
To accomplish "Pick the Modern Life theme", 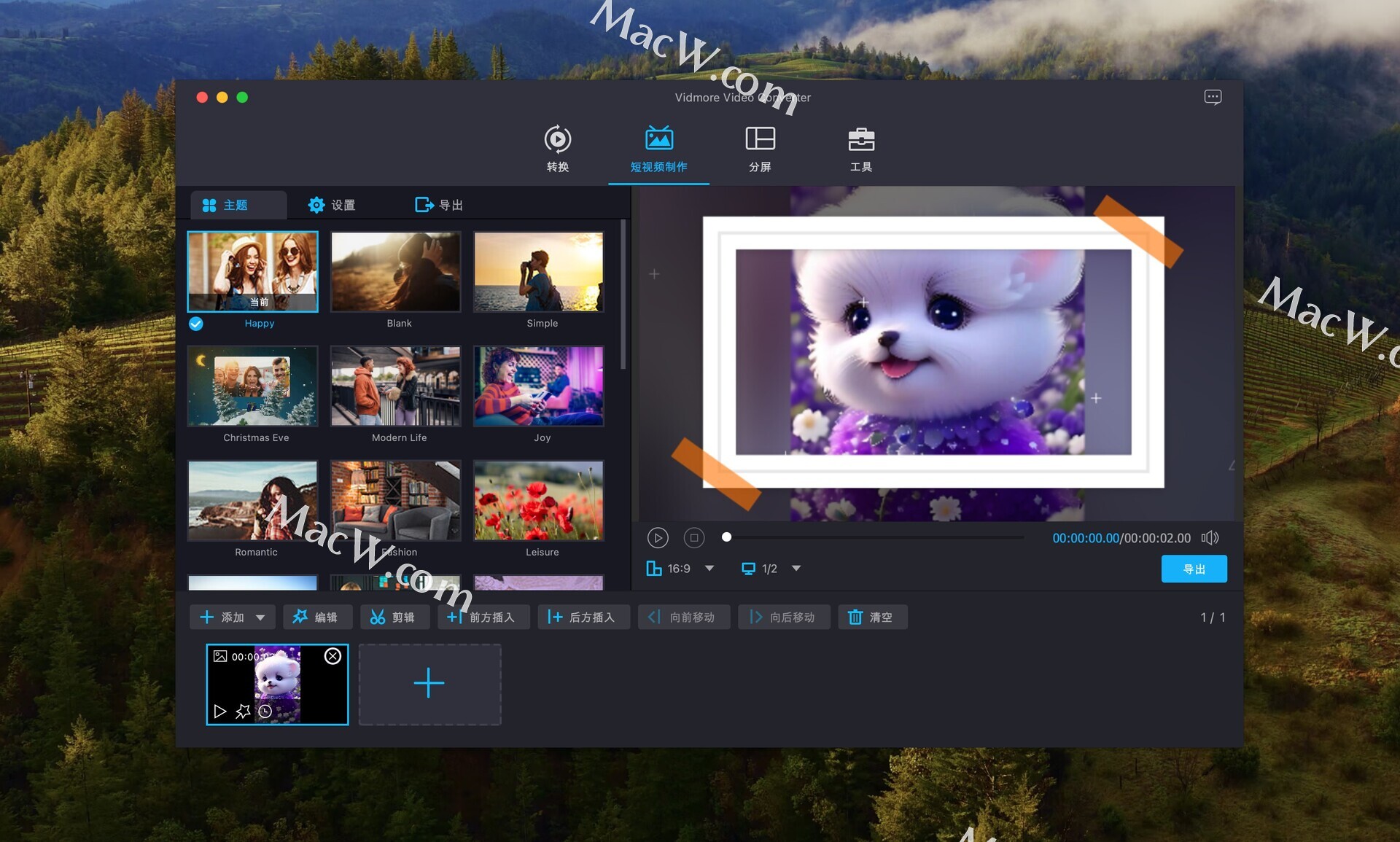I will pos(395,386).
